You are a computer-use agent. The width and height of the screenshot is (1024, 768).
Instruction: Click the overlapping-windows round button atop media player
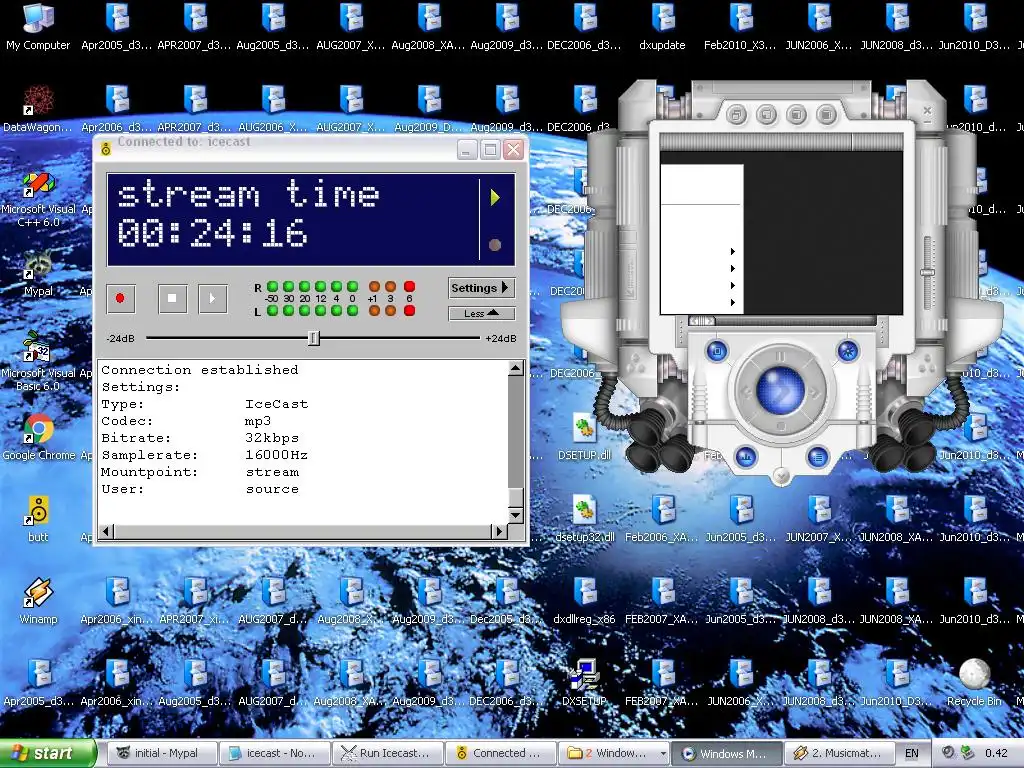[x=736, y=116]
